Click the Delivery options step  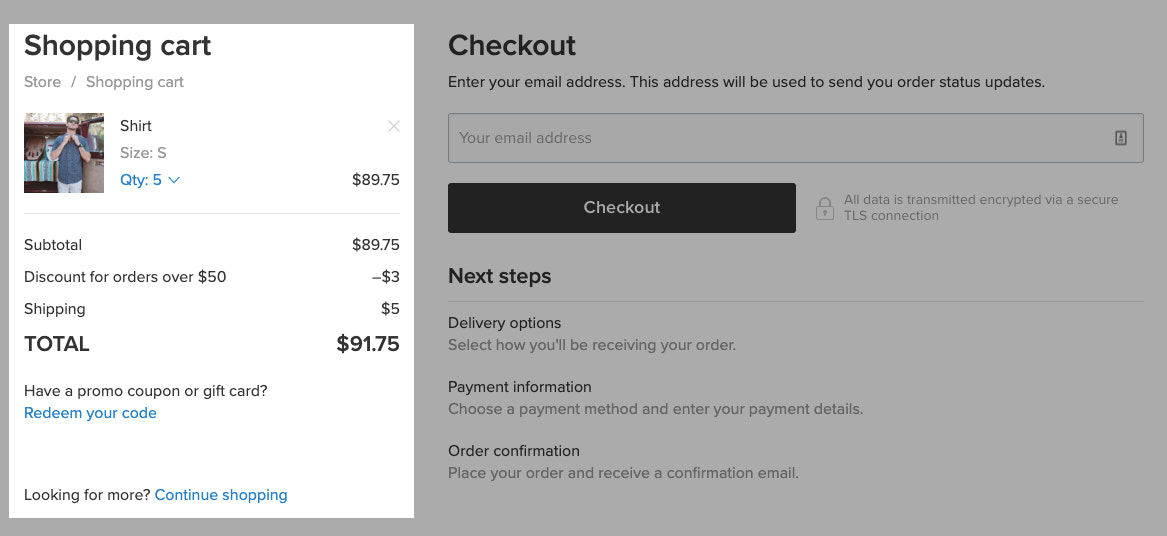click(504, 323)
